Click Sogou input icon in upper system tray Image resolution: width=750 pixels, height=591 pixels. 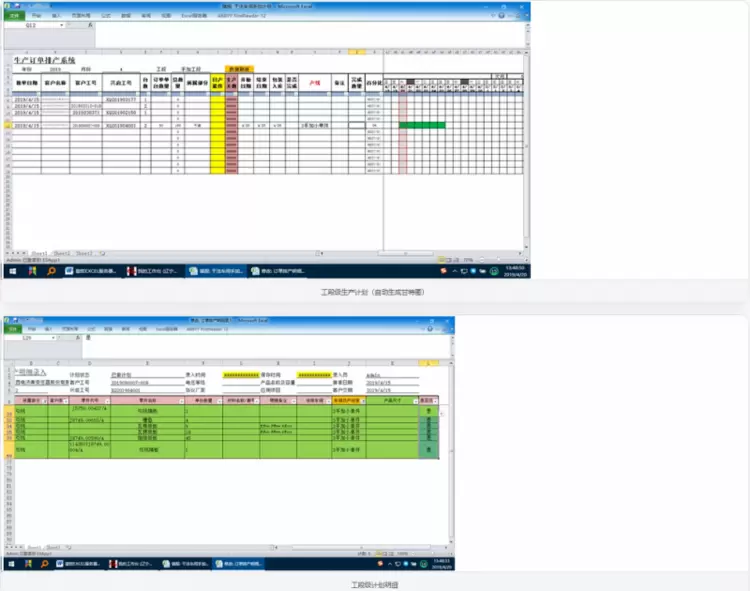[443, 271]
